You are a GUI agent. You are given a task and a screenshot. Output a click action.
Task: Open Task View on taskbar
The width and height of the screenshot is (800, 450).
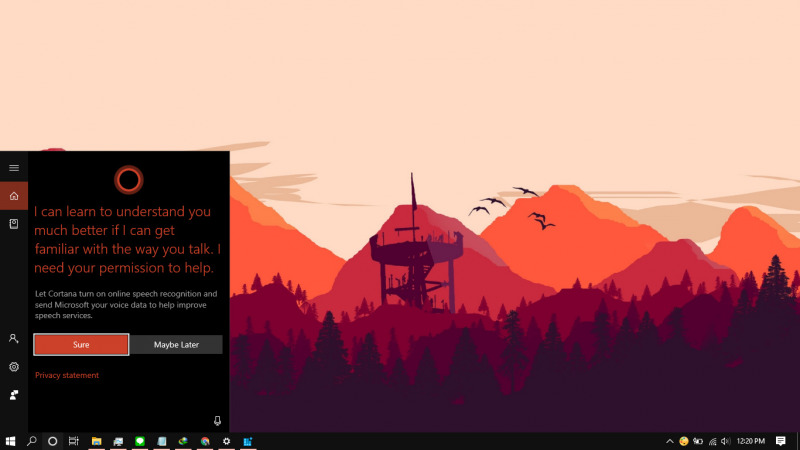coord(73,441)
